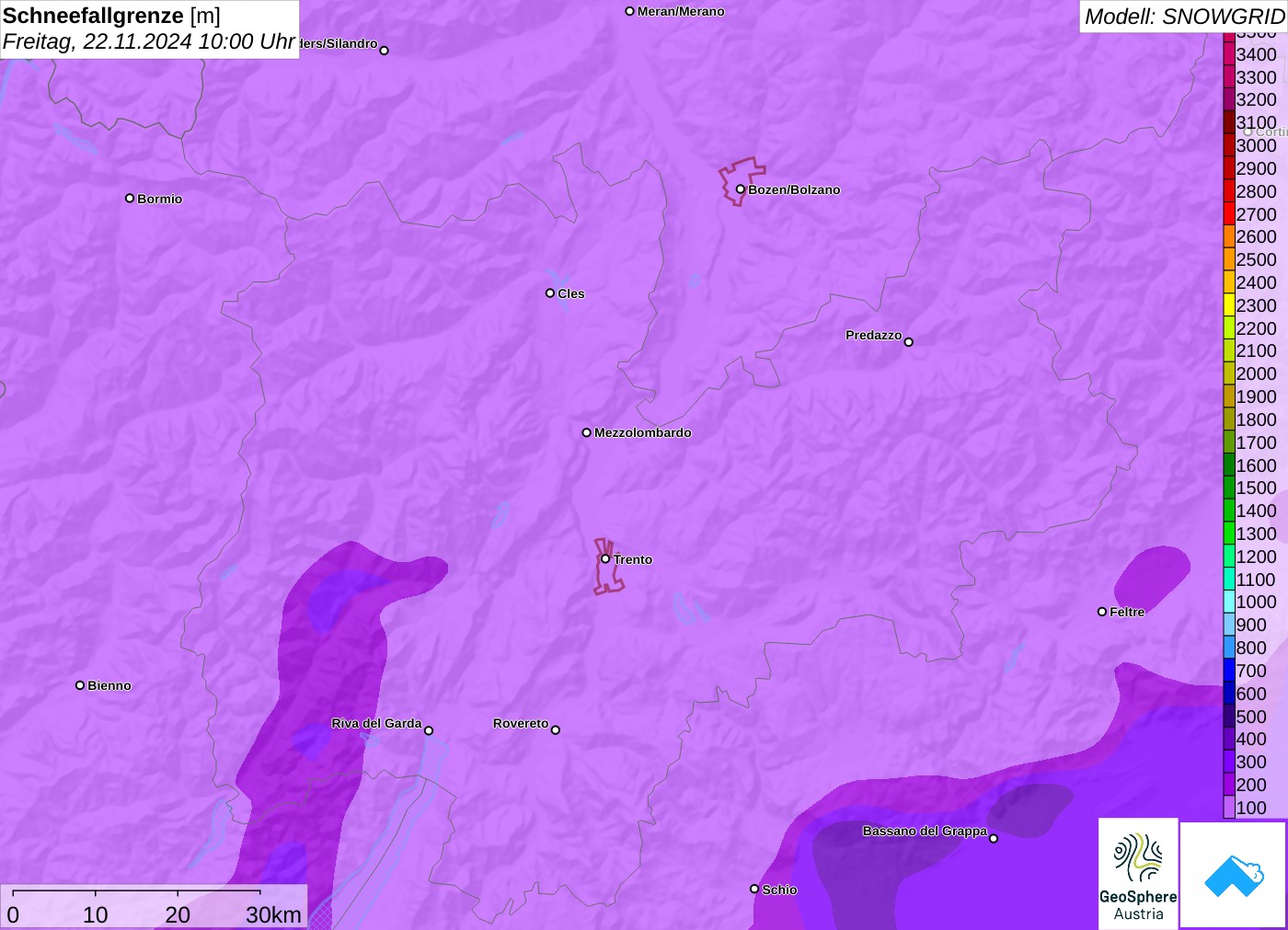Click the Riva del Garda marker
Viewport: 1288px width, 930px height.
coord(428,730)
